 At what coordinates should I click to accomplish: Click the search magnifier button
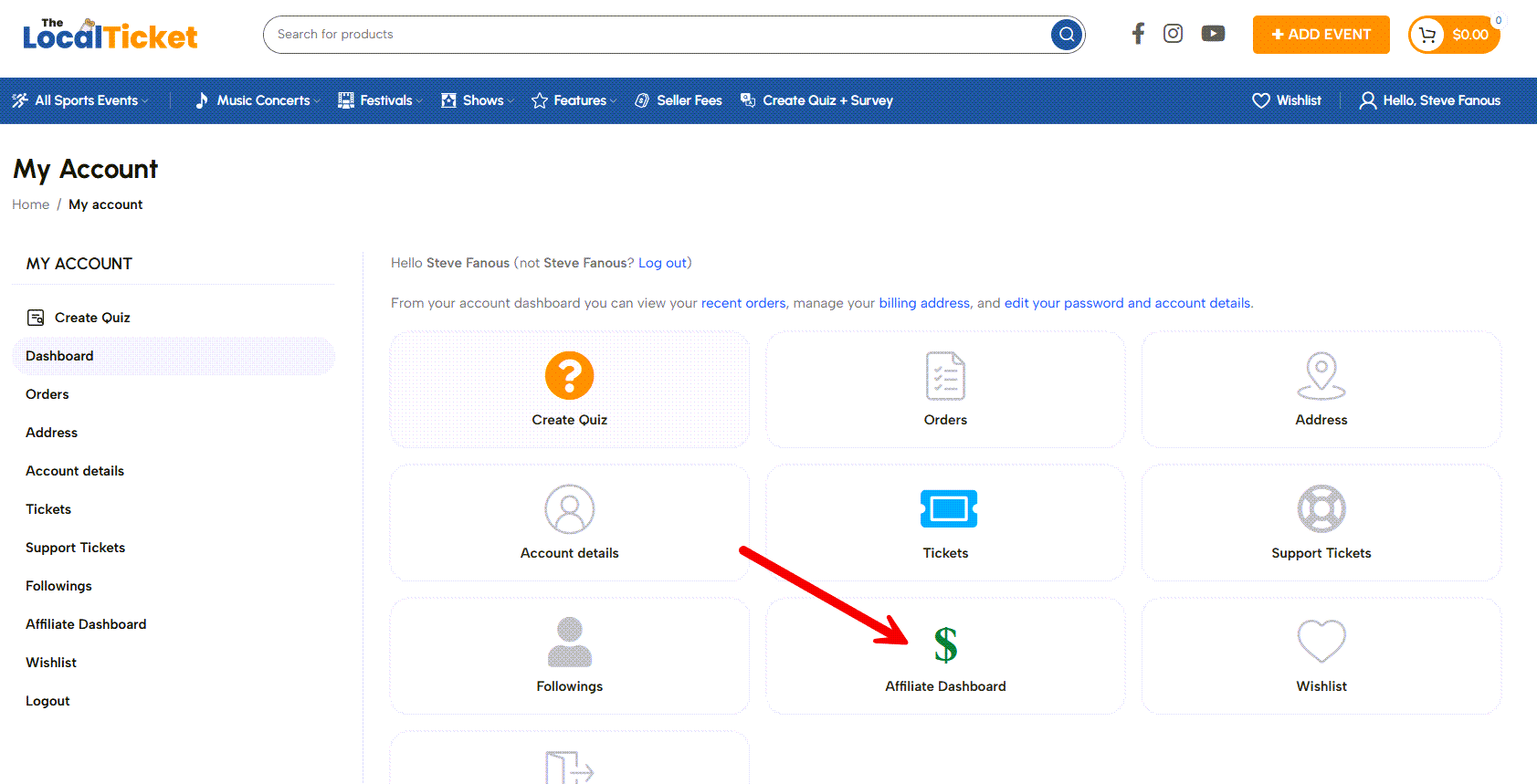click(1066, 35)
